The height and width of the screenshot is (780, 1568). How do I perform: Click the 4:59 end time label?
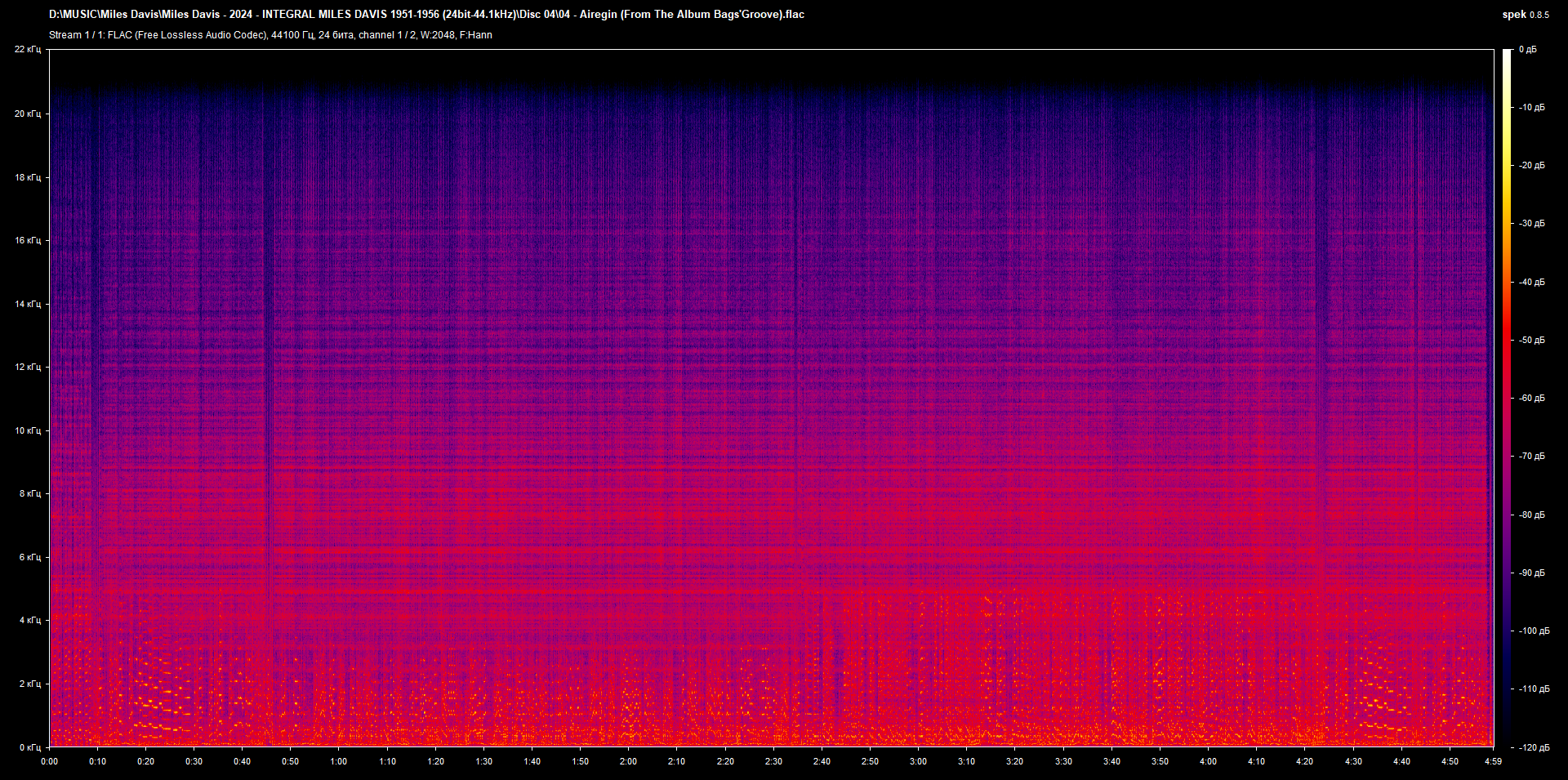1493,761
